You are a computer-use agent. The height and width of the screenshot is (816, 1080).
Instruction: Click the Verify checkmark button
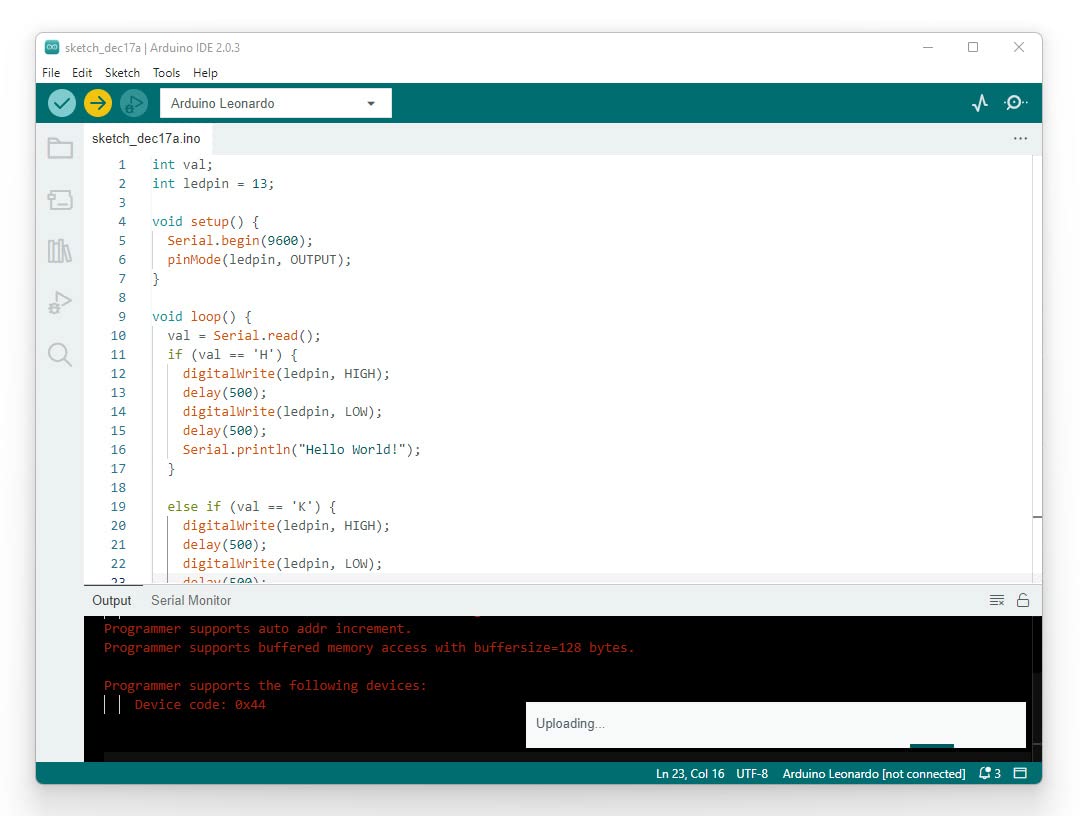click(62, 103)
